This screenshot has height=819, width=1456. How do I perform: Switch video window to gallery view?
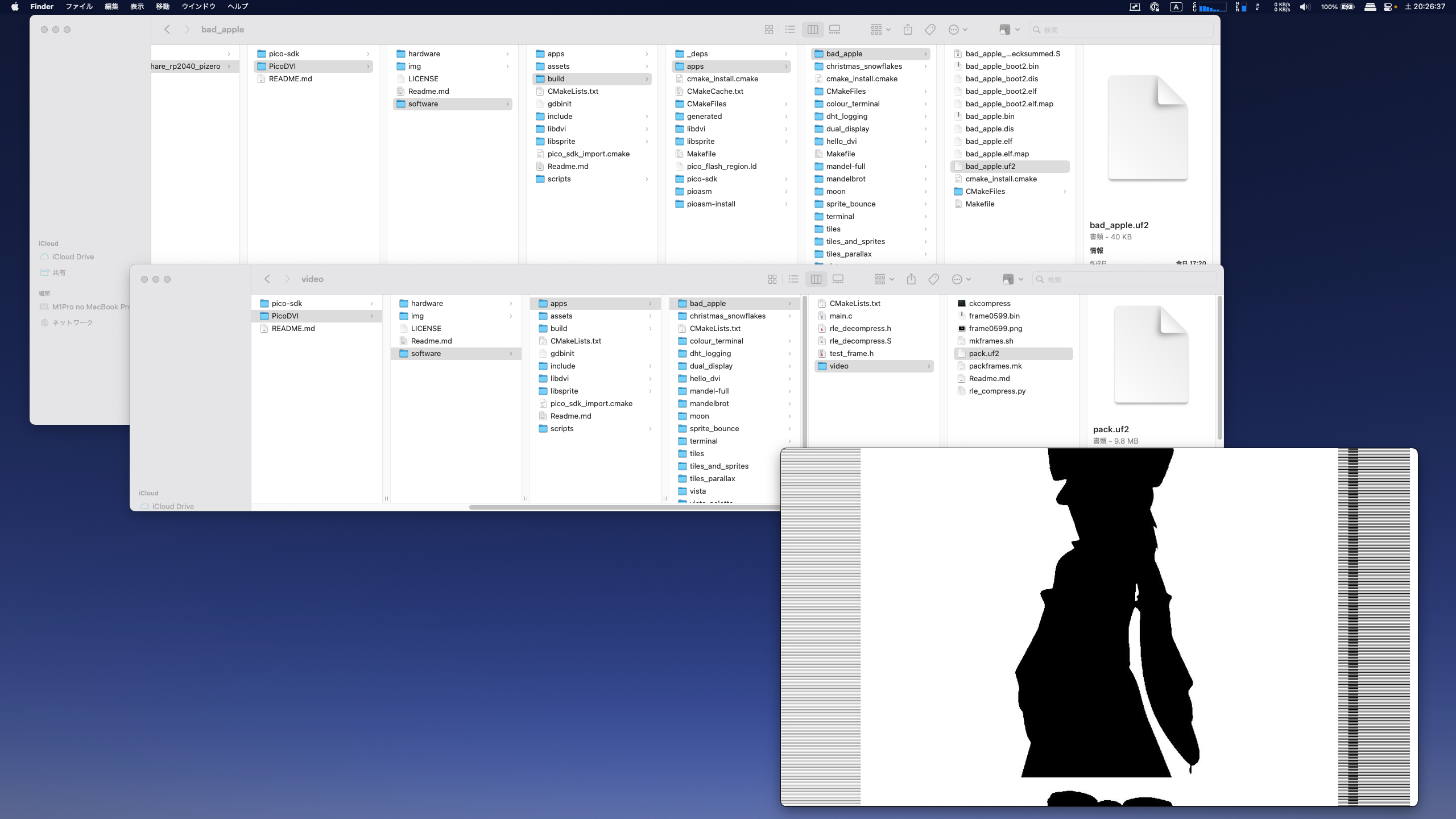[x=838, y=279]
